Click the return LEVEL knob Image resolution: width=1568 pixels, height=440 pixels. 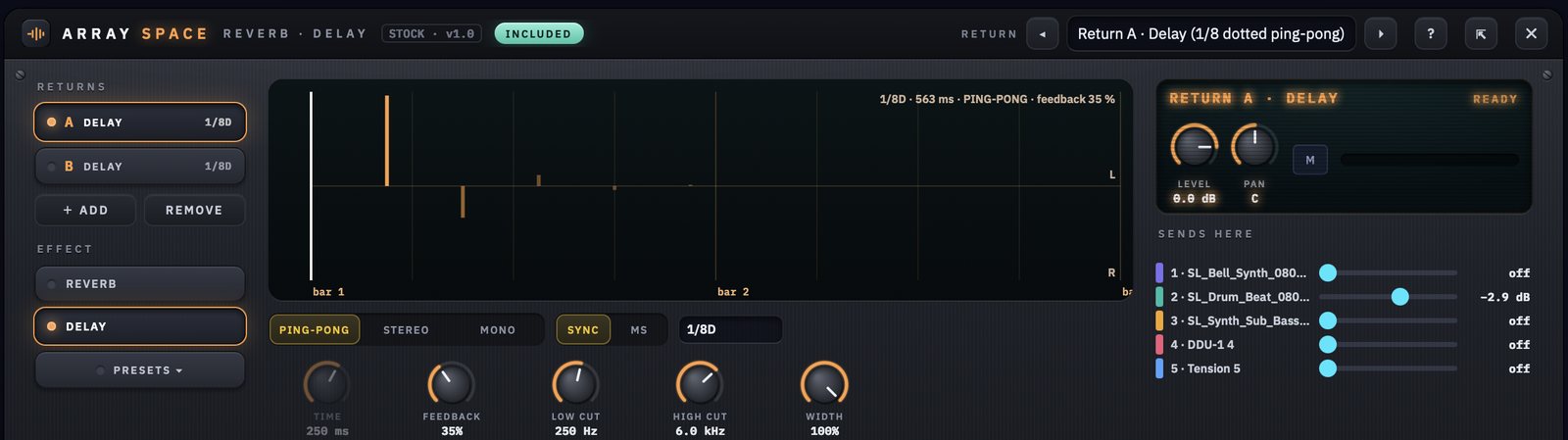pos(1194,147)
